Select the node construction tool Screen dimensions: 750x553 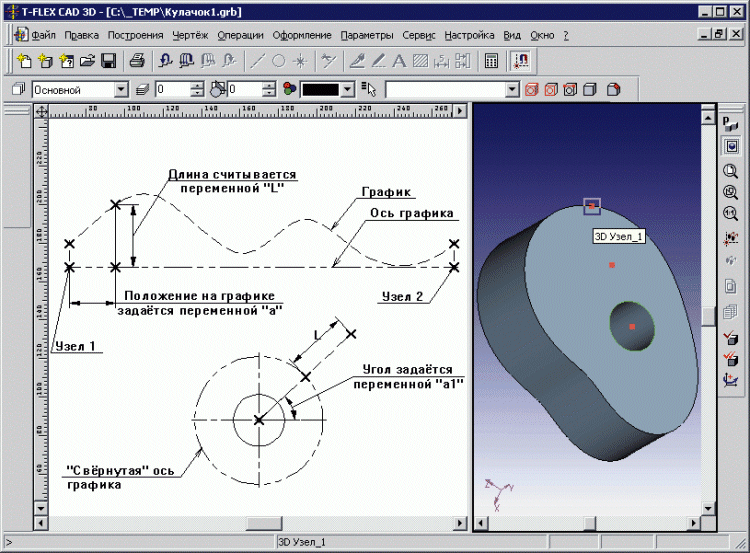(300, 61)
